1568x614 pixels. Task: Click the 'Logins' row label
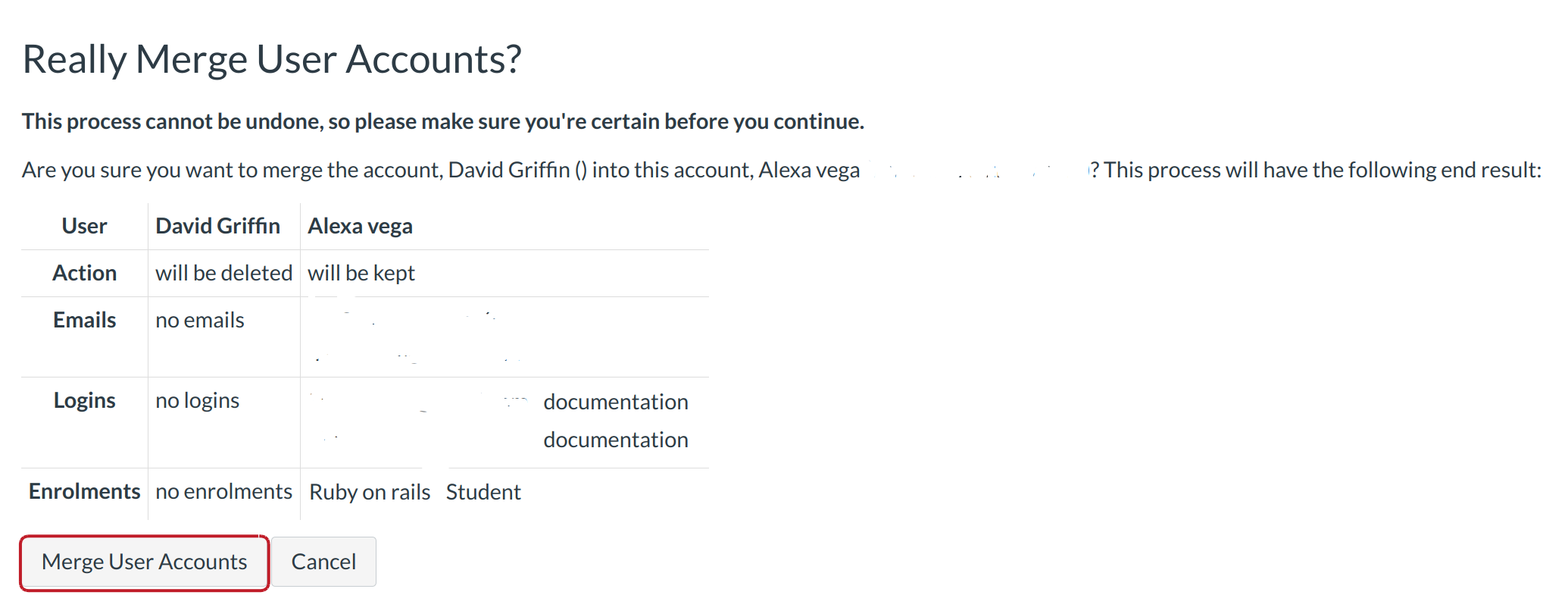tap(85, 400)
